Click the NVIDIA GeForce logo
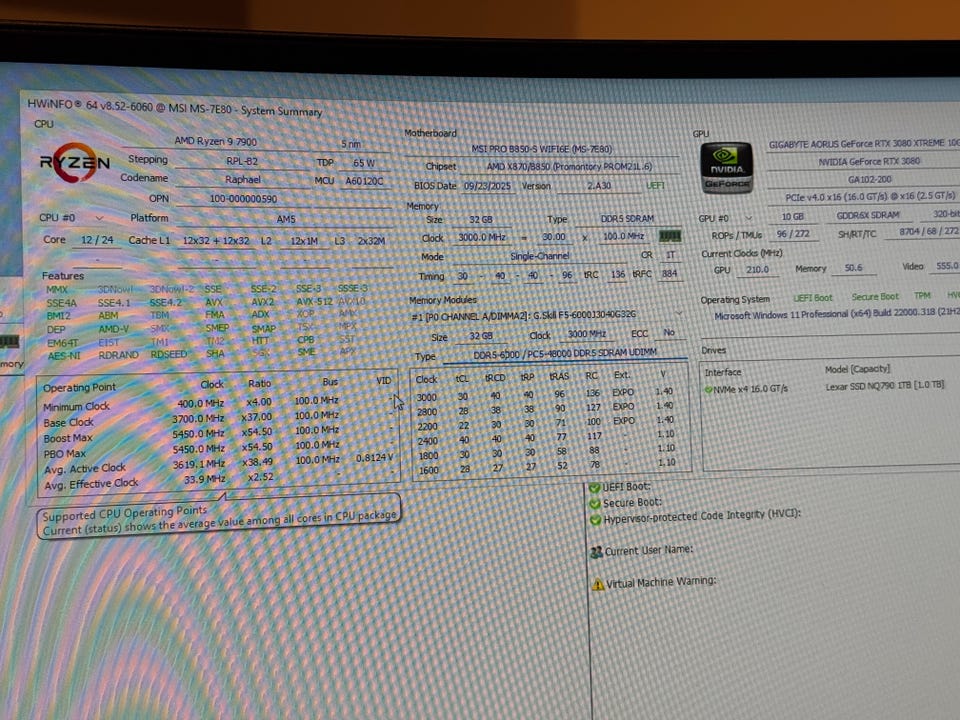The width and height of the screenshot is (960, 720). click(x=726, y=168)
